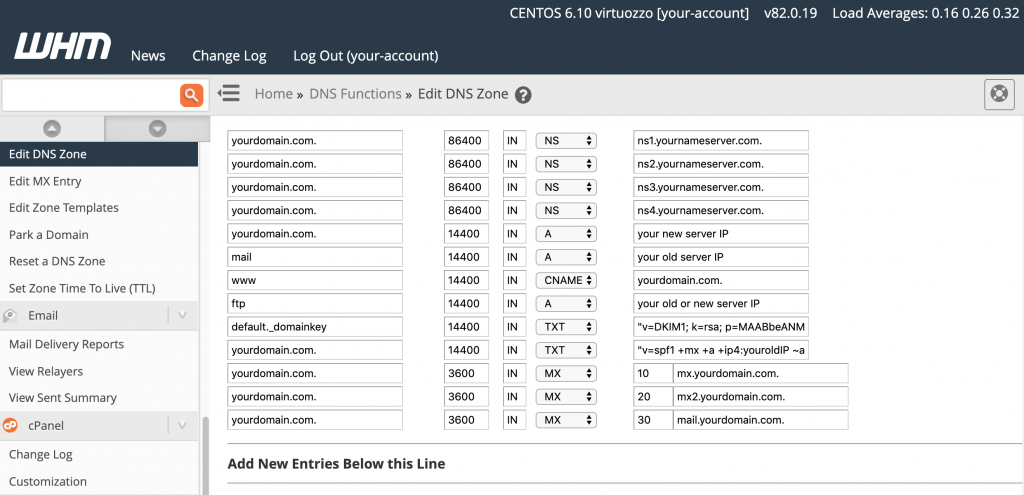Viewport: 1024px width, 495px height.
Task: Open type dropdown for 'your new server IP' row
Action: point(566,234)
